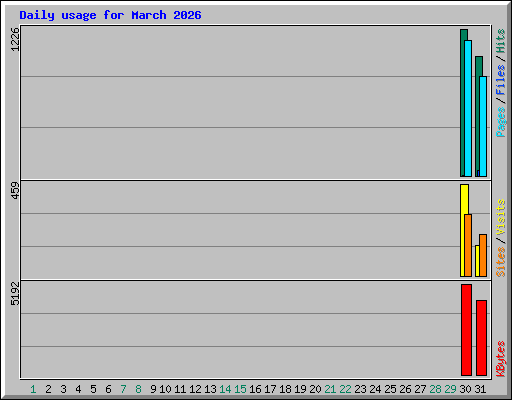Click the yellow Visits bar for day 31
512x400 pixels.
[x=477, y=261]
